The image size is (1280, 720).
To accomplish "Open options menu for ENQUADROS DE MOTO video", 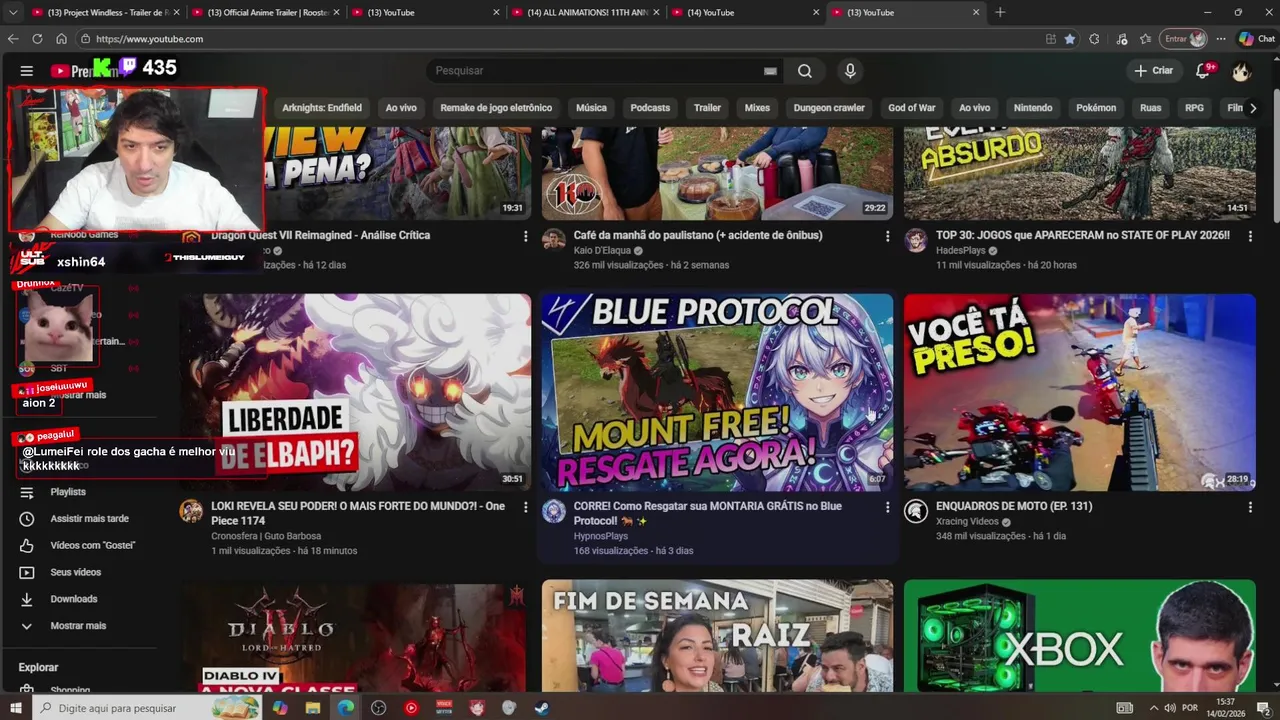I will 1250,507.
